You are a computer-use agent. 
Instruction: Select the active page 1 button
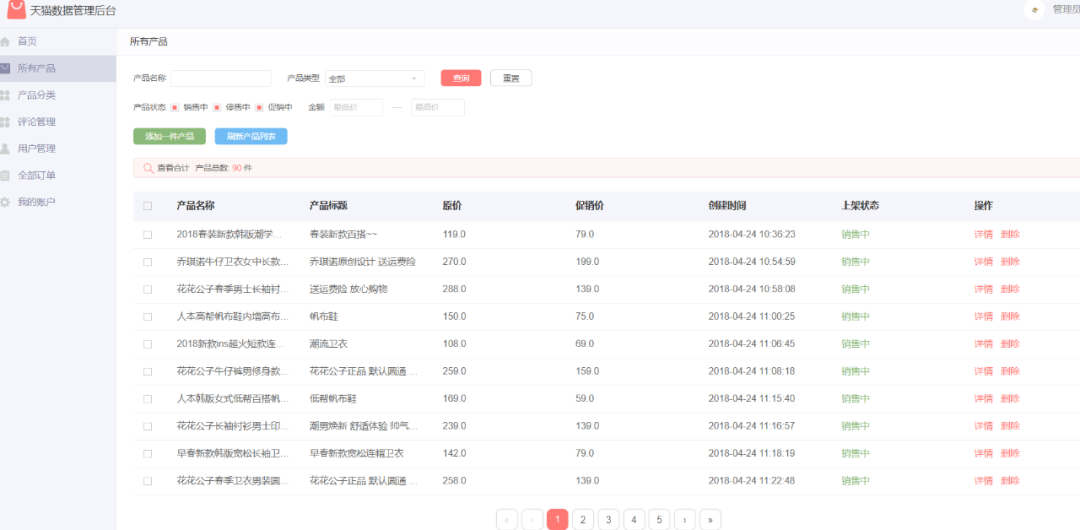(557, 520)
